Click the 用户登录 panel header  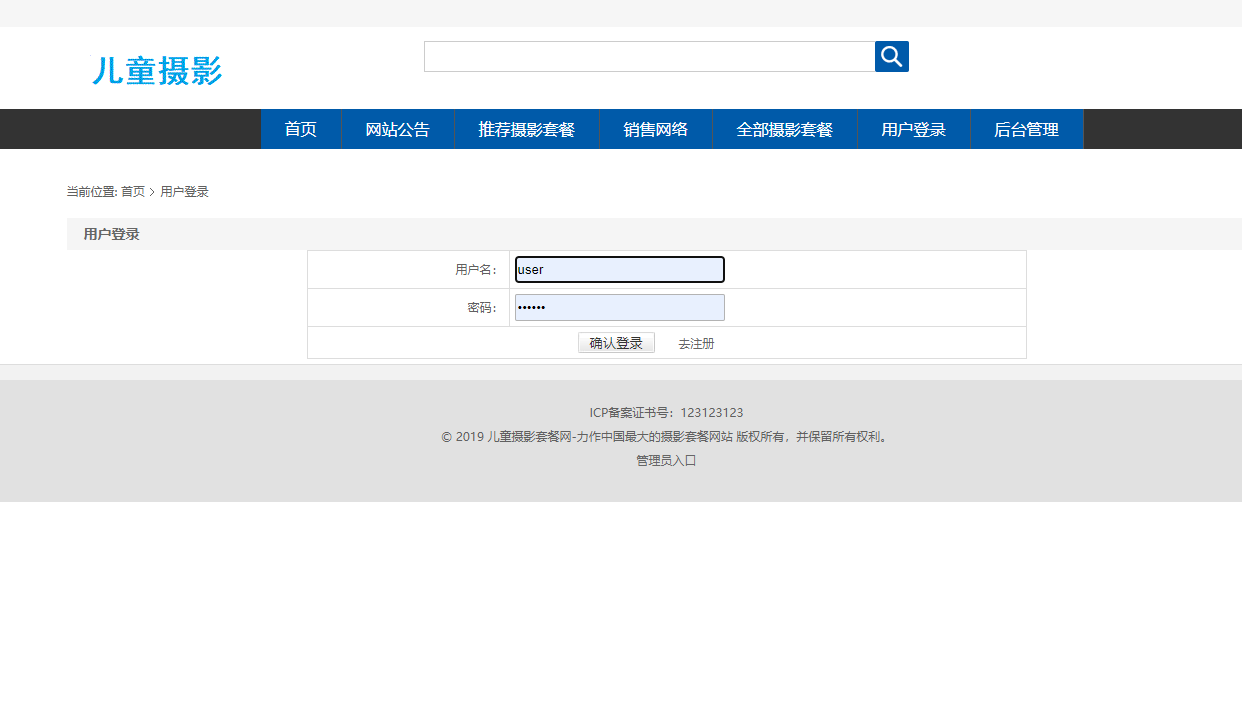[111, 233]
